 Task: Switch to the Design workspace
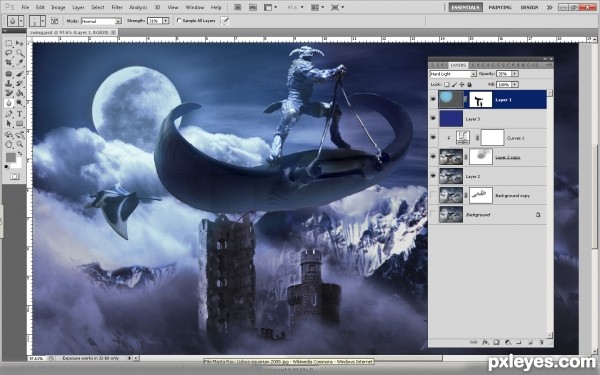pos(530,7)
